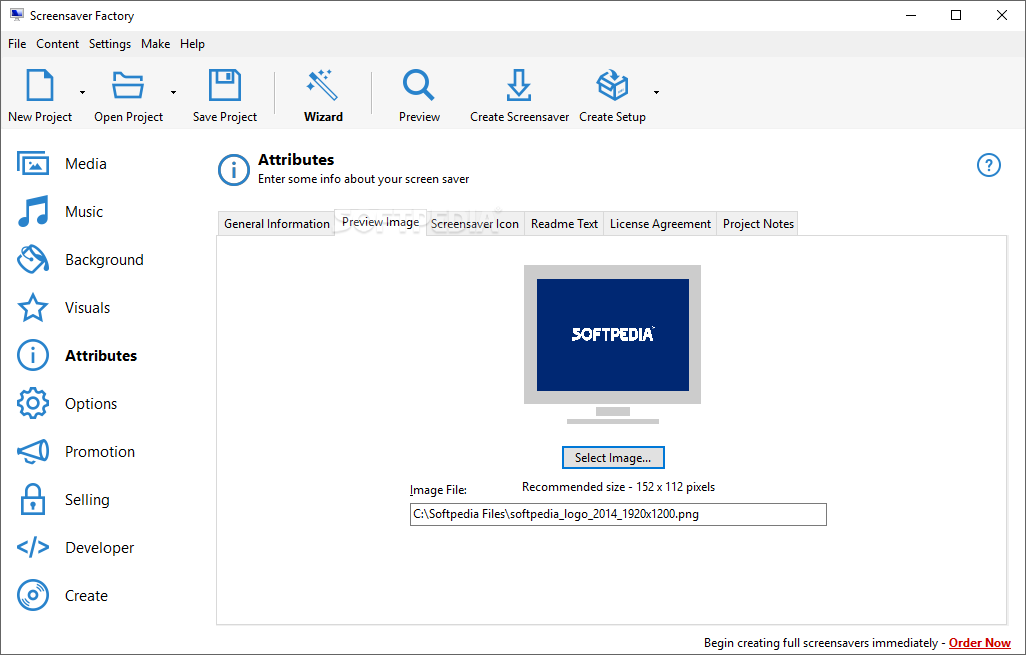Click the help question mark icon
This screenshot has width=1026, height=655.
coord(989,165)
